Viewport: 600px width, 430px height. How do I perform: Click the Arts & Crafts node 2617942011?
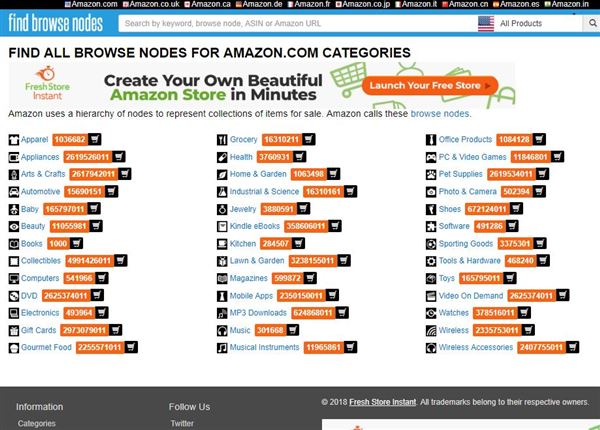pyautogui.click(x=93, y=174)
